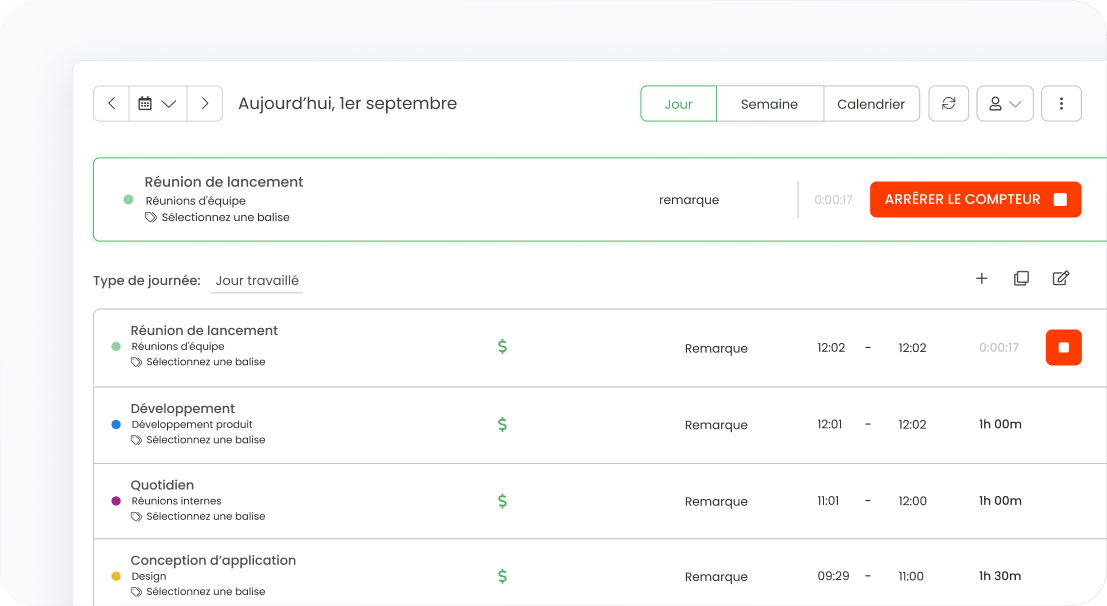Open the three-dot more options menu
1107x606 pixels.
[1061, 104]
